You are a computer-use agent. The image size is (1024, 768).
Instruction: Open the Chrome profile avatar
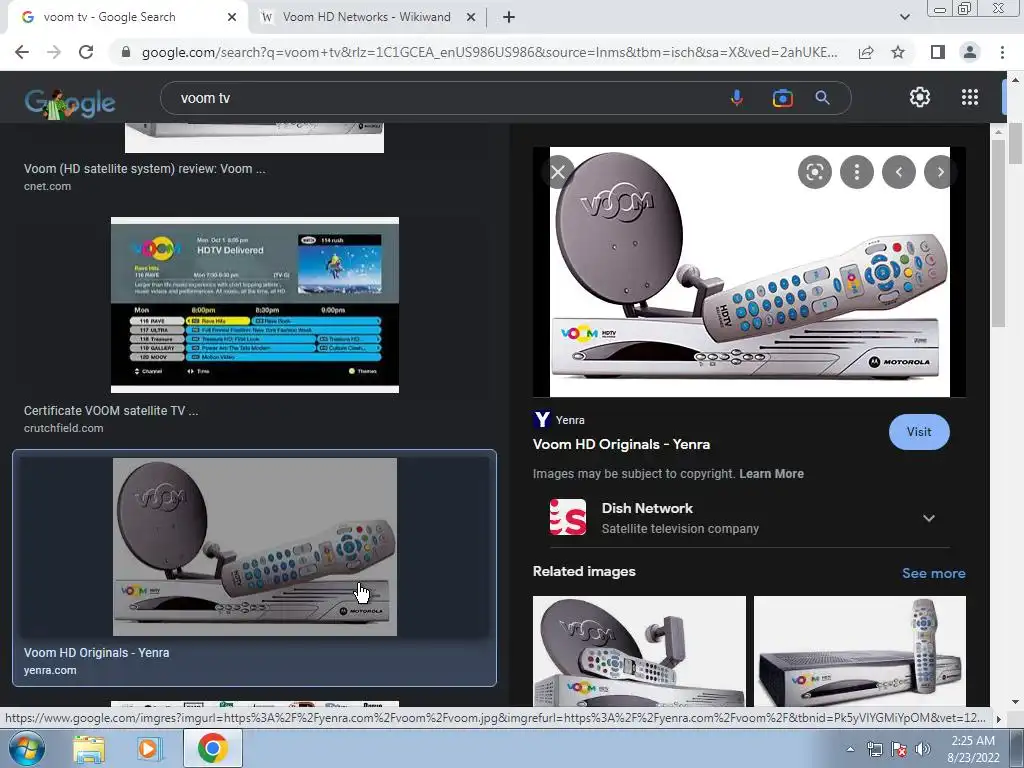[970, 52]
